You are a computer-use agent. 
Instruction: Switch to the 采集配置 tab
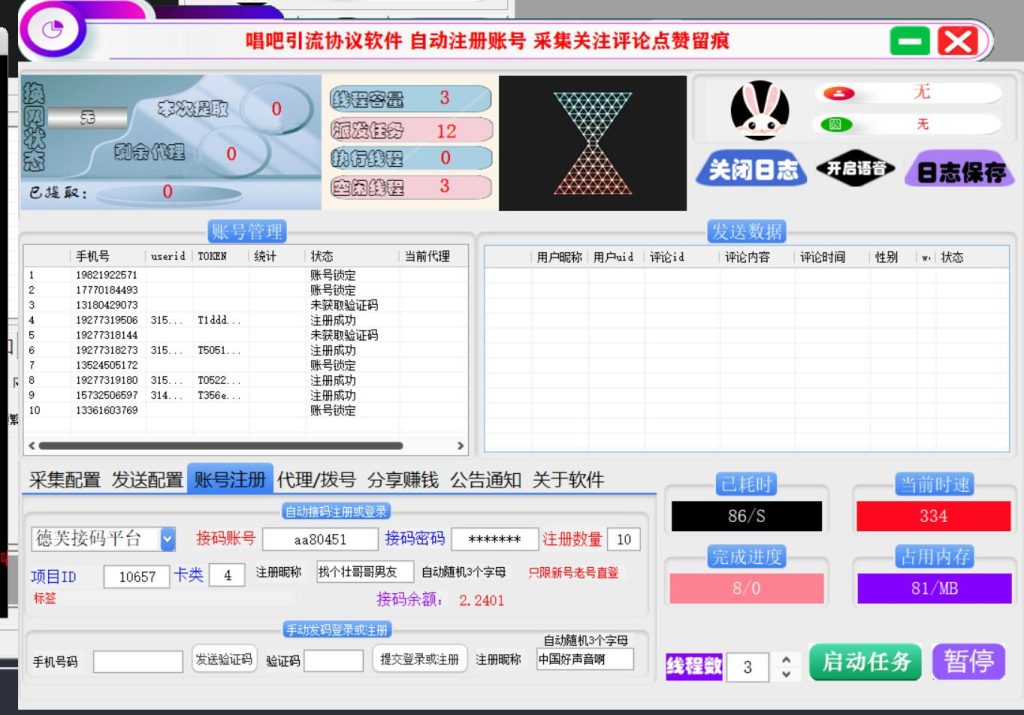(x=65, y=480)
